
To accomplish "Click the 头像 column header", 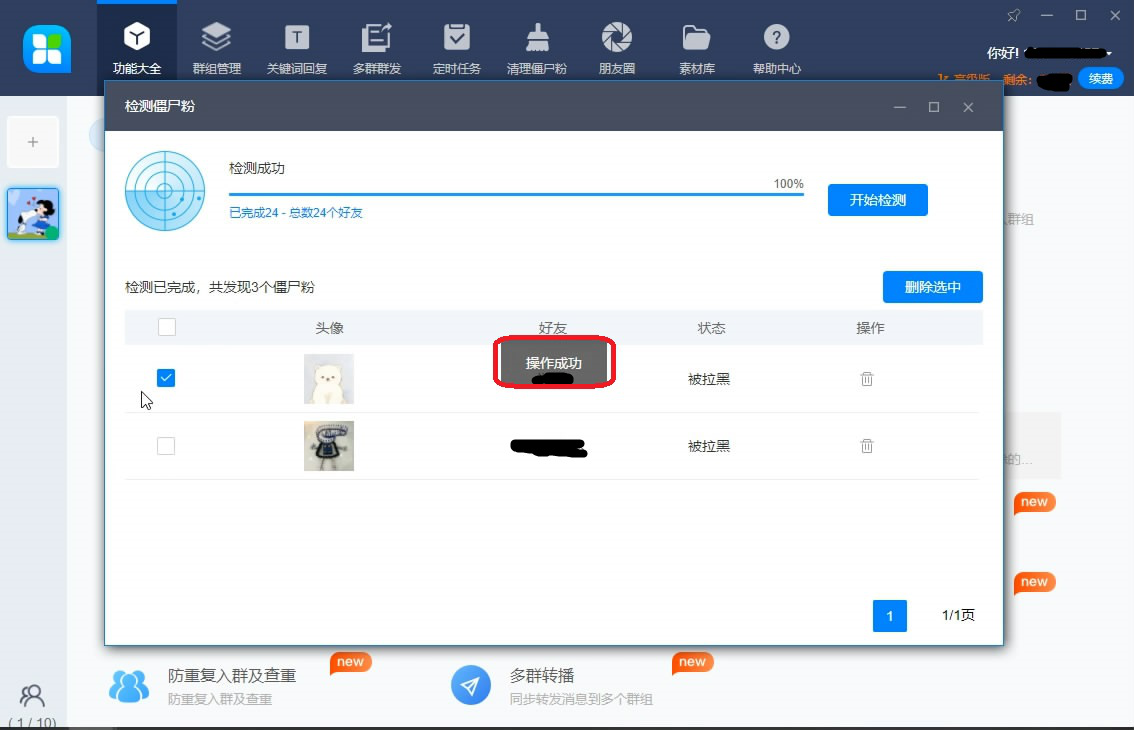I will point(329,328).
